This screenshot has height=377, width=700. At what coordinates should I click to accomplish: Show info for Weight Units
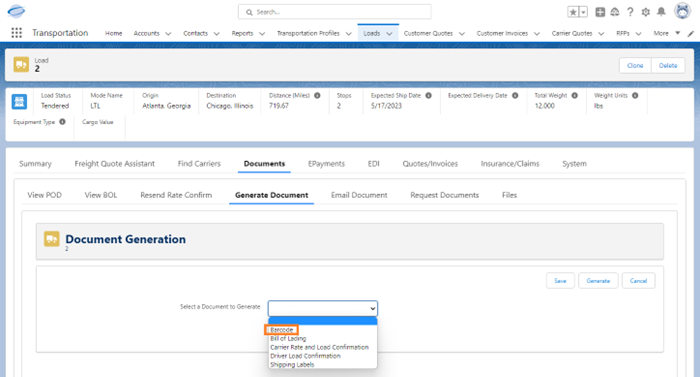coord(635,96)
